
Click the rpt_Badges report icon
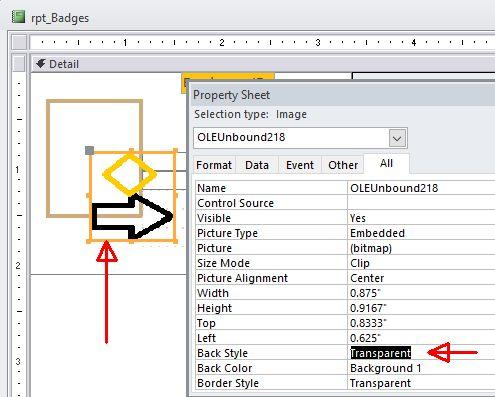point(18,17)
